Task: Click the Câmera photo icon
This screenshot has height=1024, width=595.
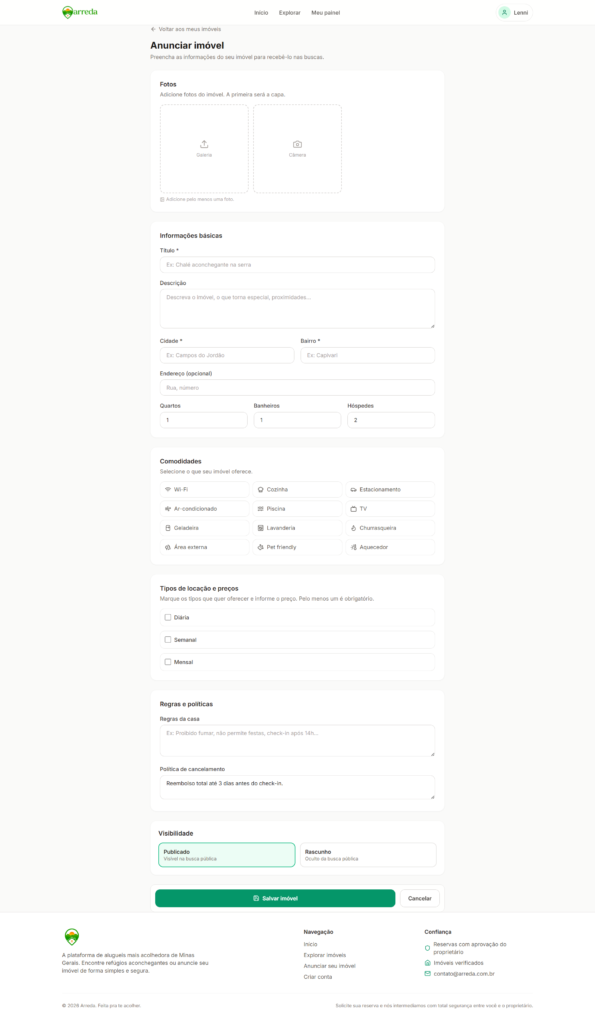Action: tap(297, 144)
